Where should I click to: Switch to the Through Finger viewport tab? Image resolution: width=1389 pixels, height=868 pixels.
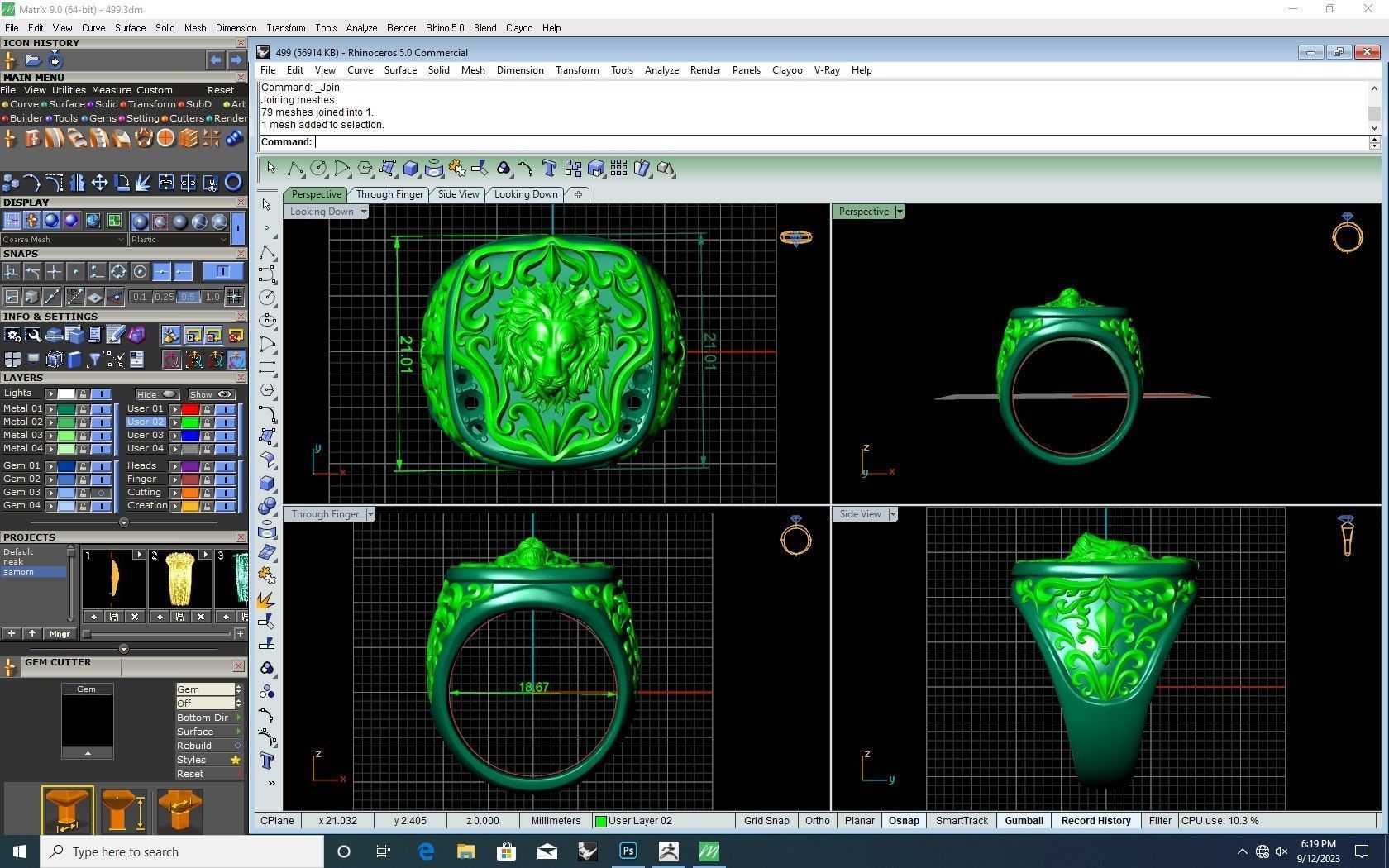[x=389, y=194]
